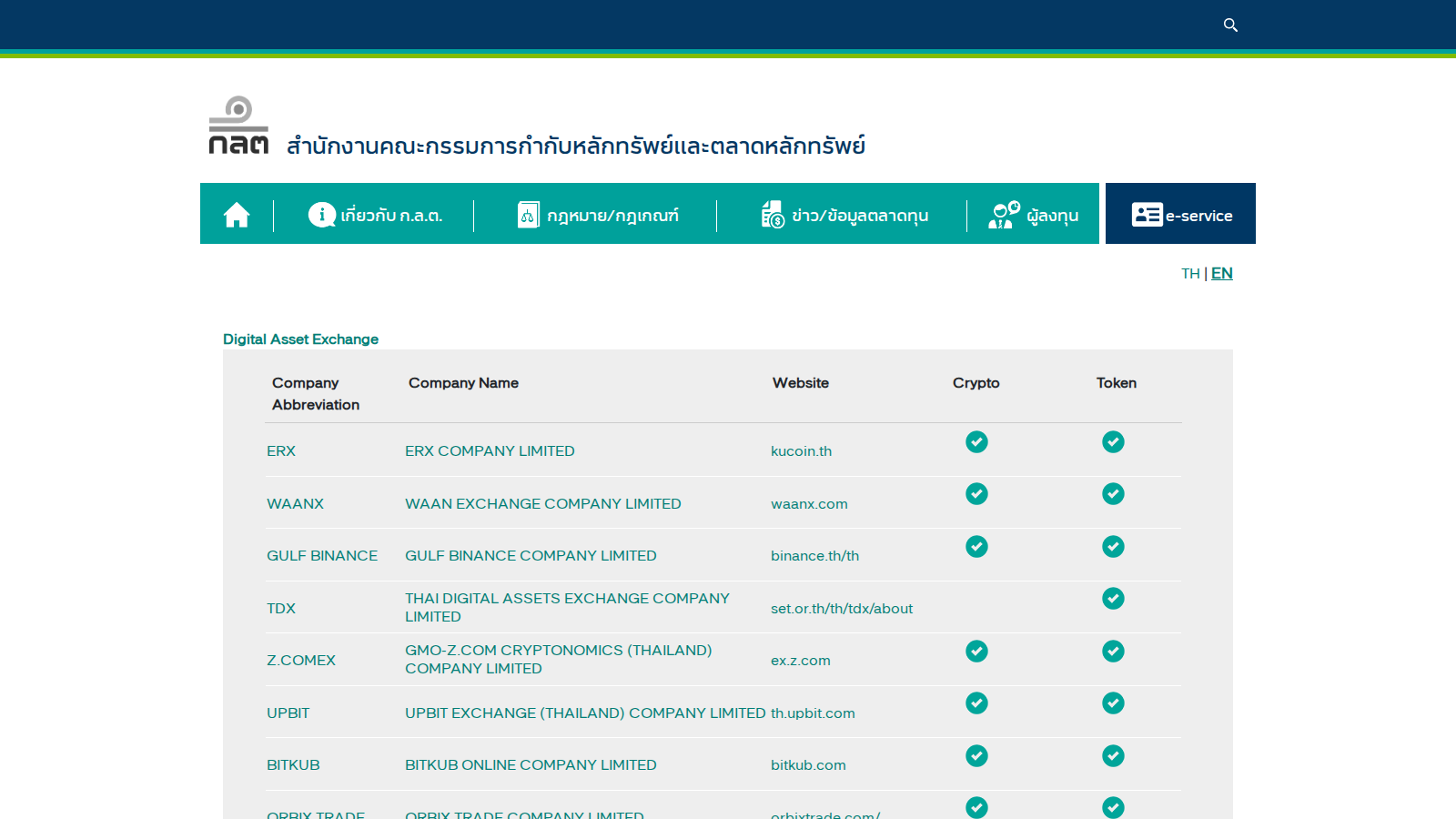The image size is (1456, 819).
Task: Click BITKUB Token checkmark icon
Action: coord(1113,755)
